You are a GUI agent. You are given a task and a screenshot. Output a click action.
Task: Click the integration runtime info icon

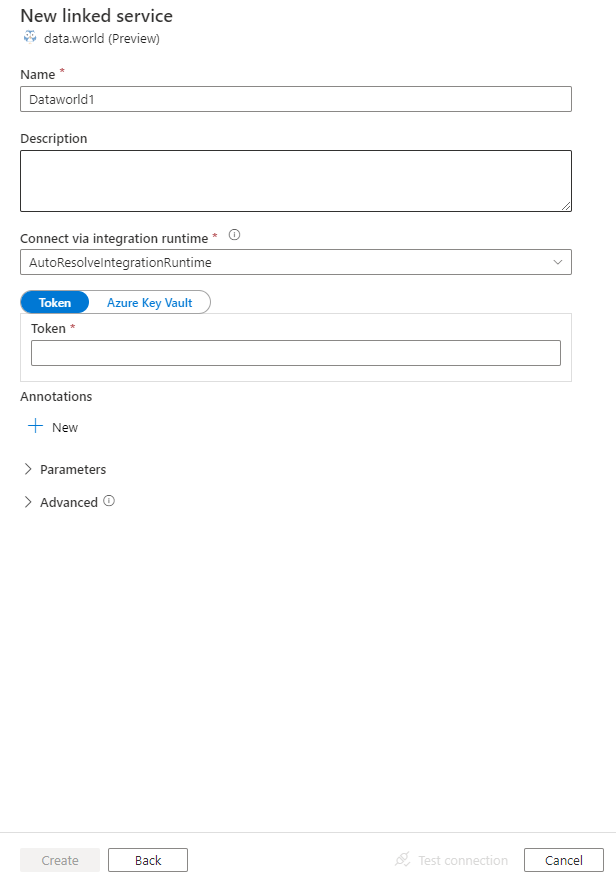coord(233,234)
